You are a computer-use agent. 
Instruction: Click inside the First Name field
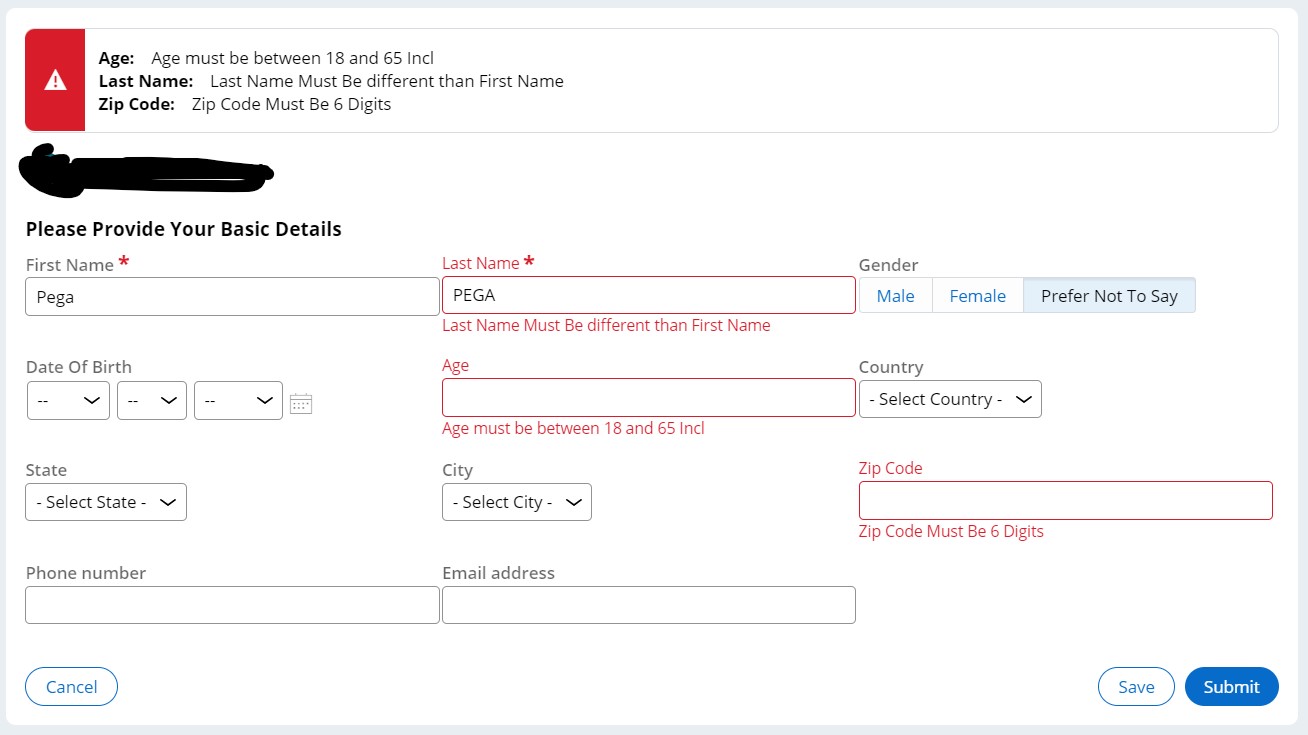[231, 295]
